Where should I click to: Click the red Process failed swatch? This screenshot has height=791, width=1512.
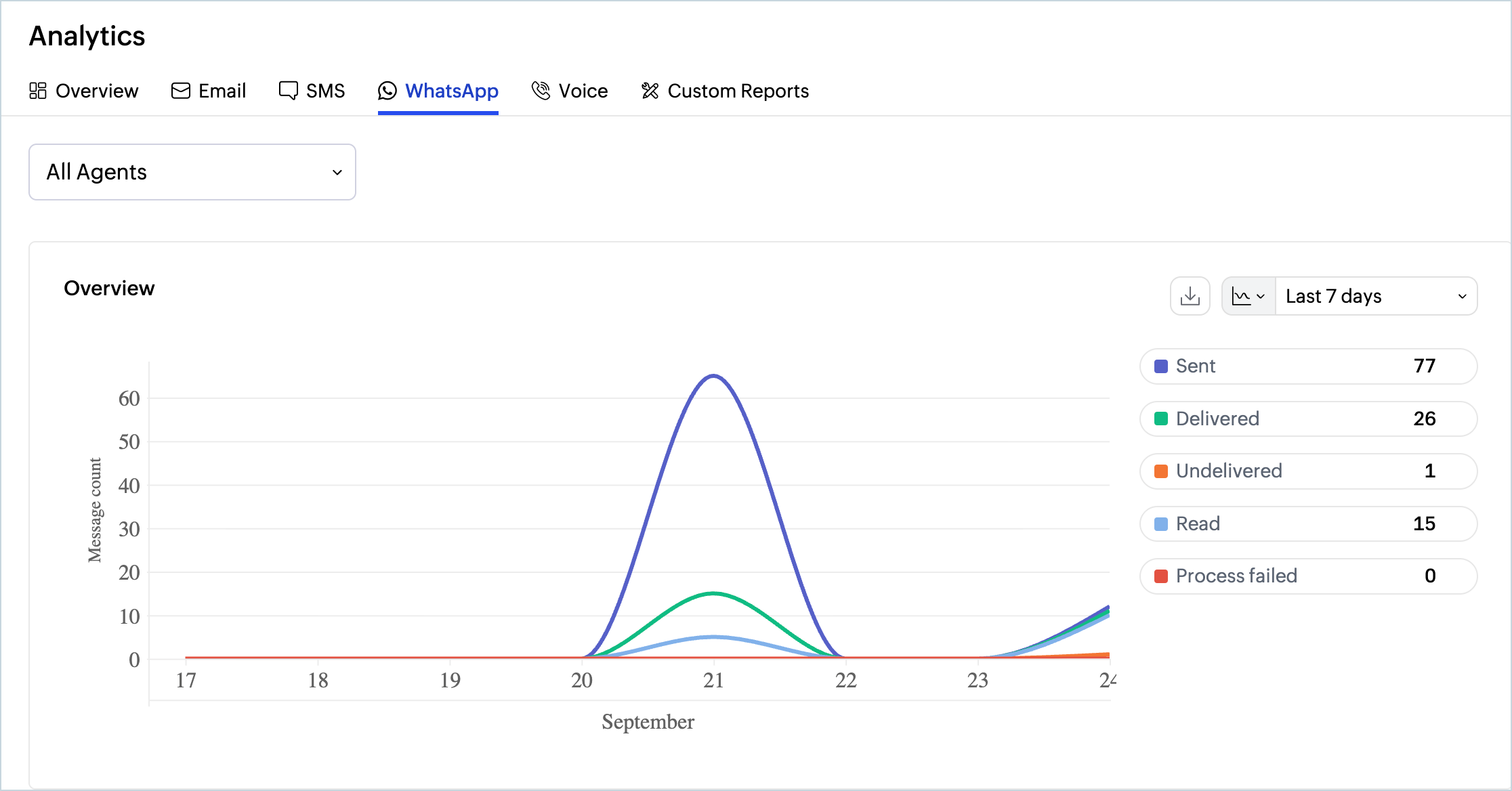(x=1161, y=576)
